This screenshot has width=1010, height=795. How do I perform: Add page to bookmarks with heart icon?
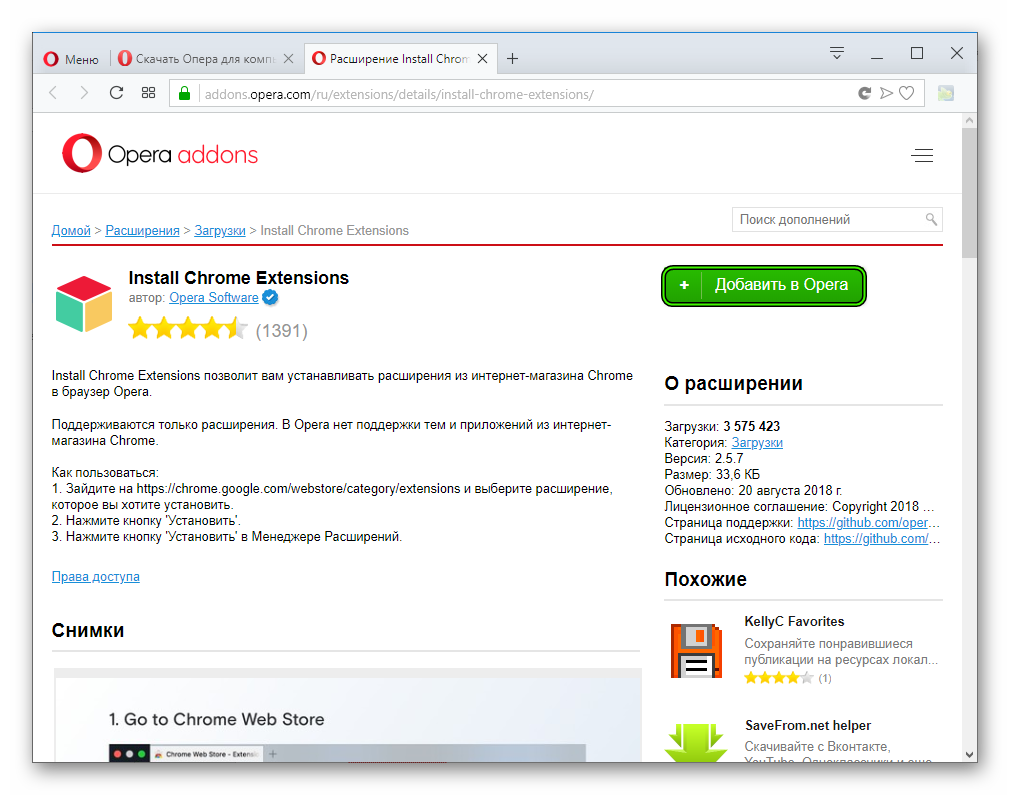click(x=906, y=93)
